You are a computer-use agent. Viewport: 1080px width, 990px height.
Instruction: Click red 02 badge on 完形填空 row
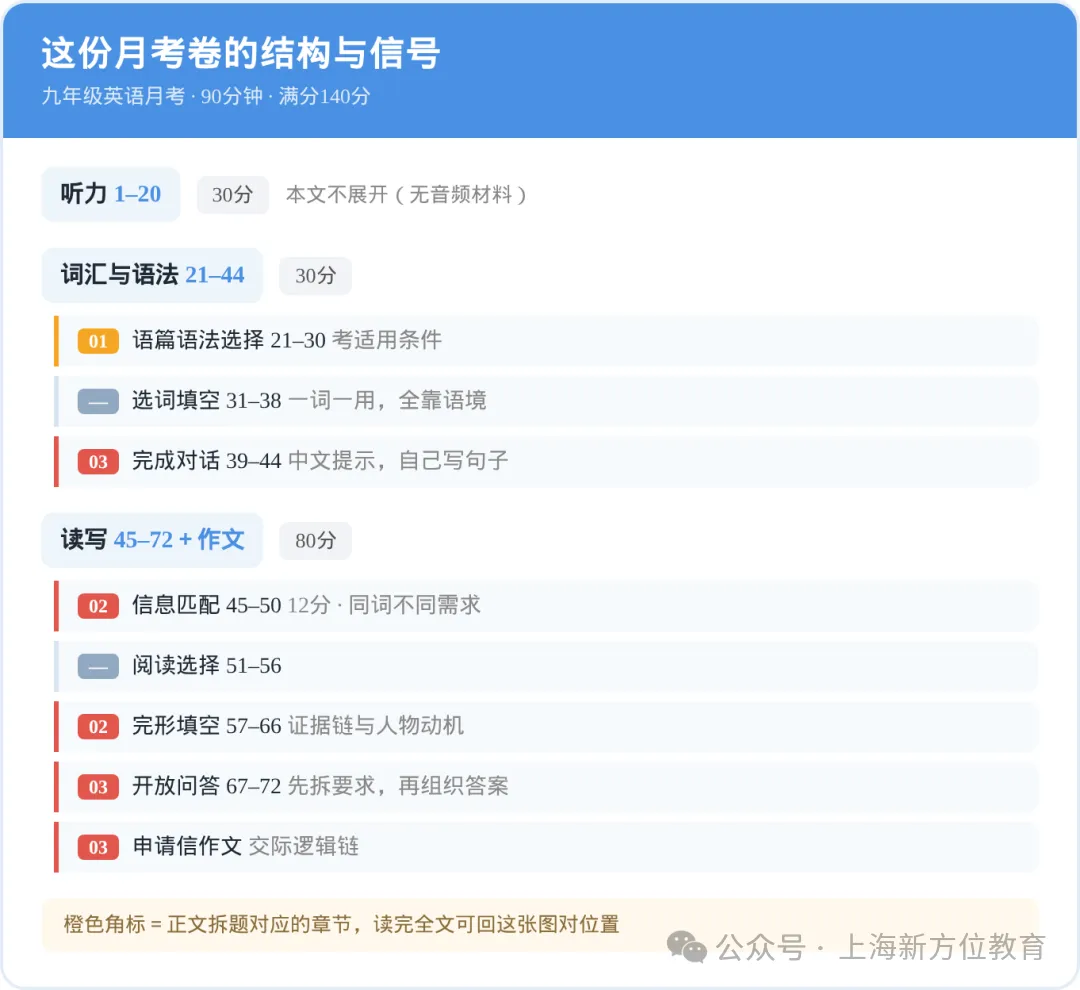[98, 727]
